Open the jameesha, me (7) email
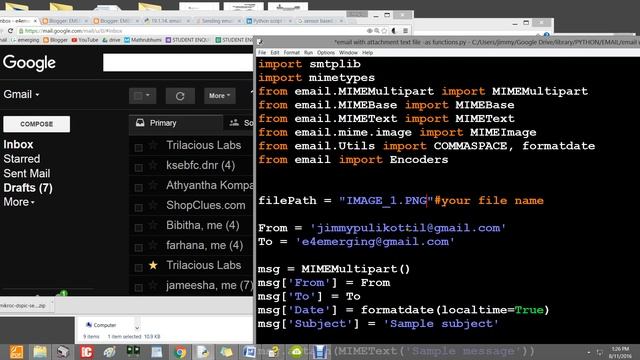This screenshot has height=360, width=640. 209,285
